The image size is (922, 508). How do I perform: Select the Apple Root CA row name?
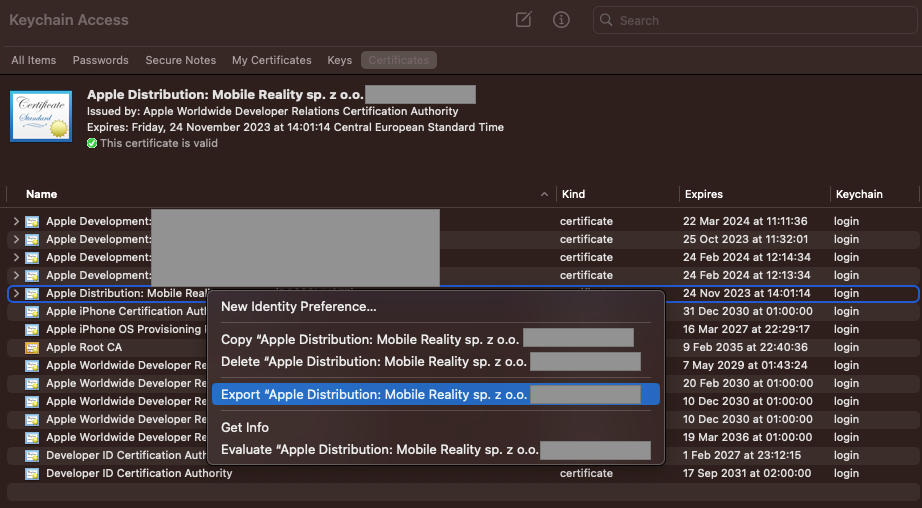pos(84,347)
